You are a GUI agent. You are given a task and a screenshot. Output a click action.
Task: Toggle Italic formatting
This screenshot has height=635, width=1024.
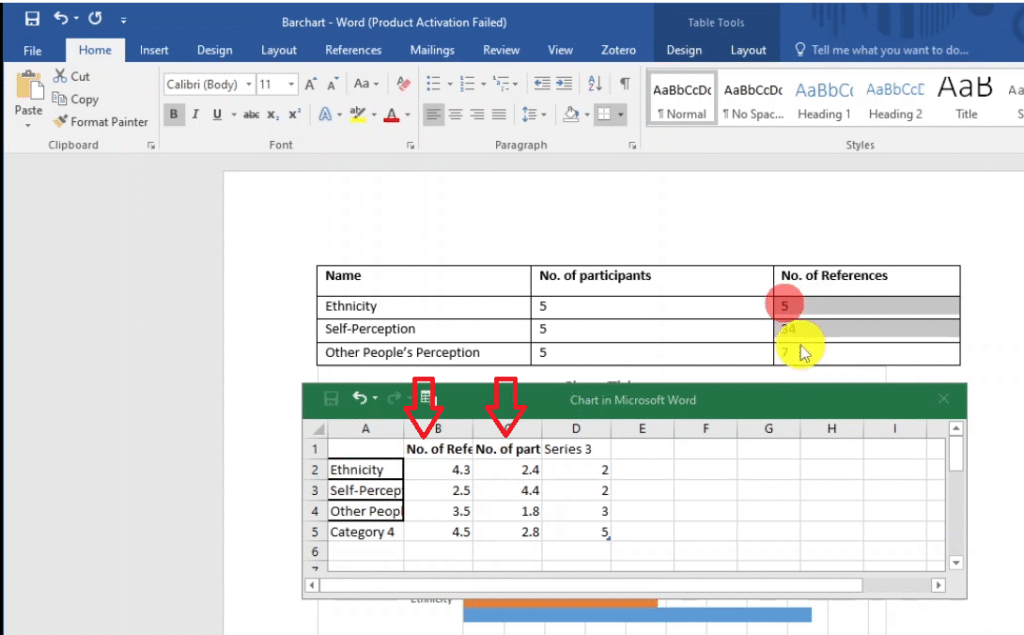click(195, 115)
